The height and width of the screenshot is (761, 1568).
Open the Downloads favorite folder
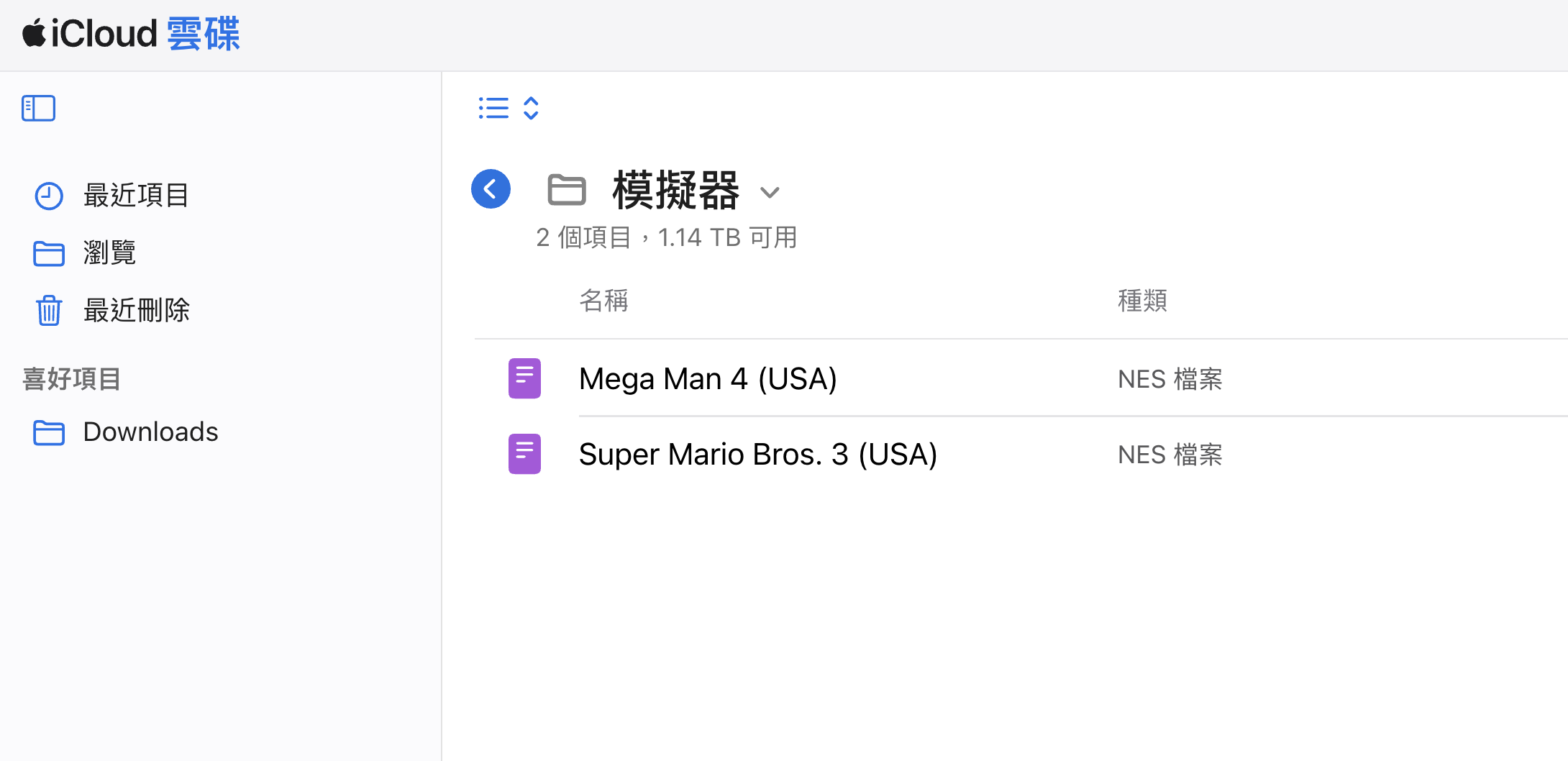[x=150, y=432]
